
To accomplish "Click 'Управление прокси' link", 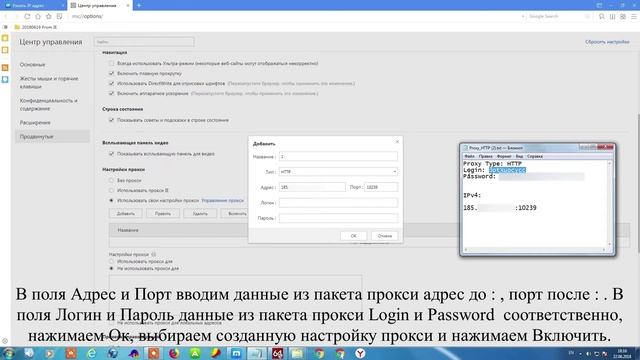I will (x=222, y=200).
